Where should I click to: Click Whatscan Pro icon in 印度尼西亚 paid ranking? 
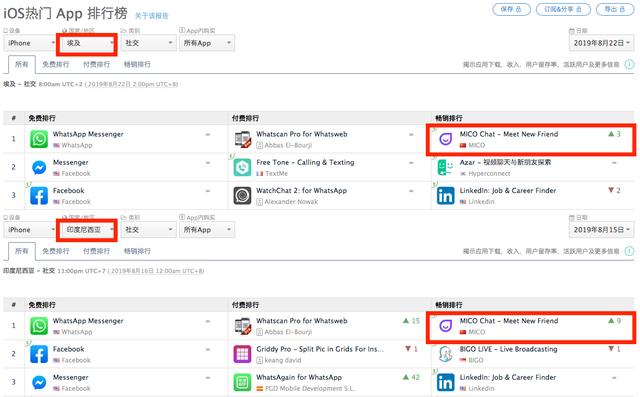tap(242, 326)
